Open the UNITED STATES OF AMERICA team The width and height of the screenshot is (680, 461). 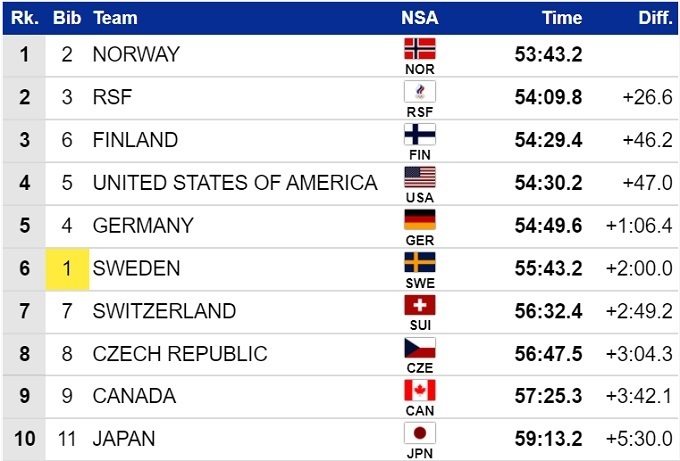[235, 183]
